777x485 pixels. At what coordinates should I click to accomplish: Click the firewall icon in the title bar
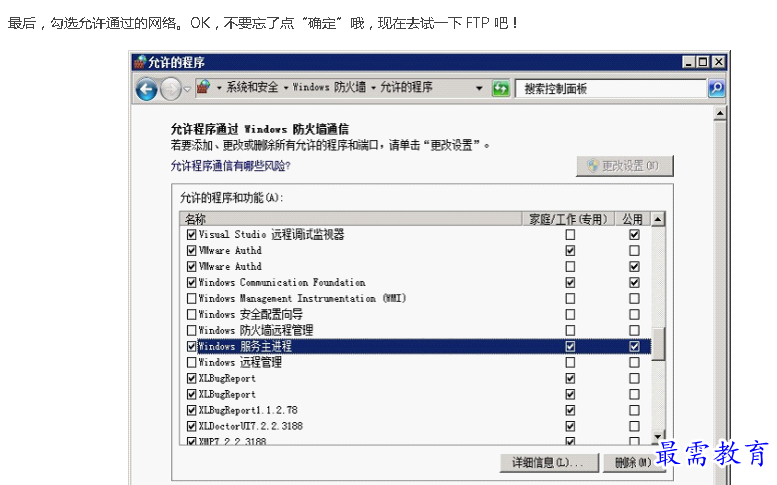[x=140, y=62]
